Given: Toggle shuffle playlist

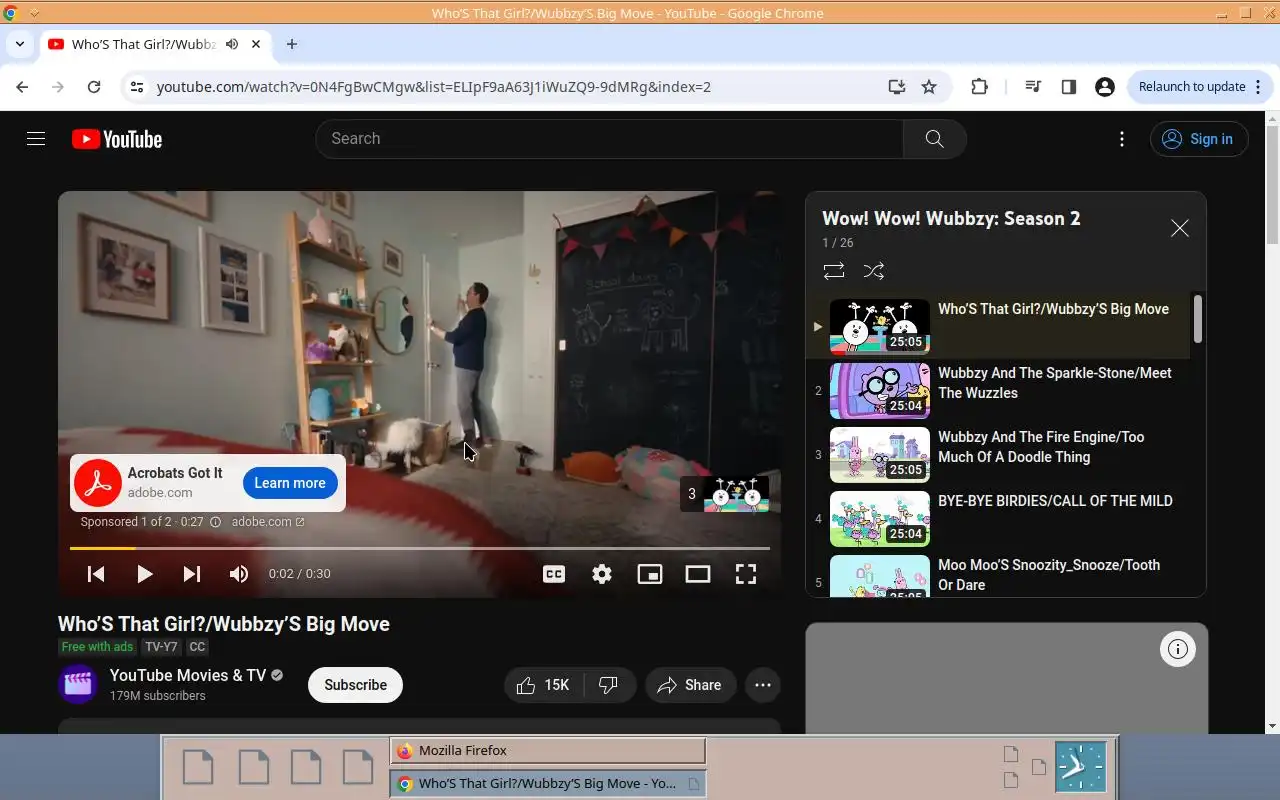Looking at the screenshot, I should 874,271.
